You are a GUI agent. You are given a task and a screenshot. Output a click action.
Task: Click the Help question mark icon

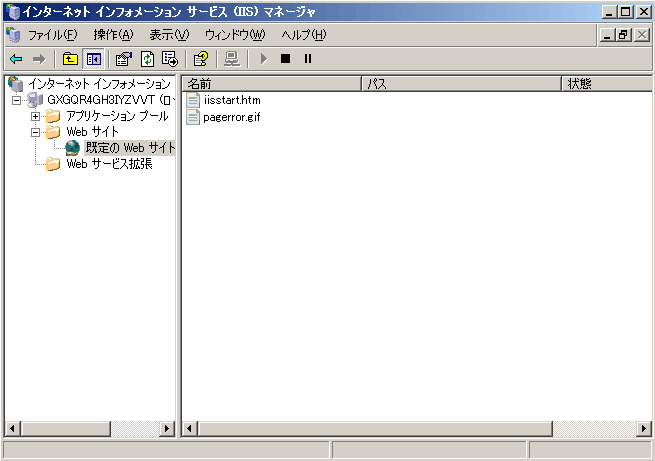[x=200, y=59]
